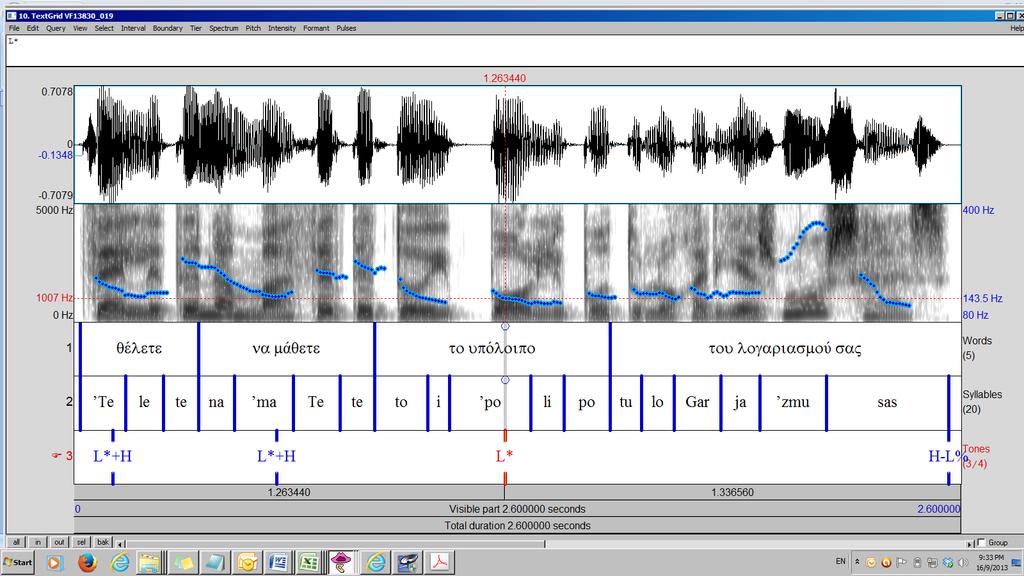Open Outlook taskbar icon
This screenshot has width=1024, height=576.
pyautogui.click(x=247, y=562)
